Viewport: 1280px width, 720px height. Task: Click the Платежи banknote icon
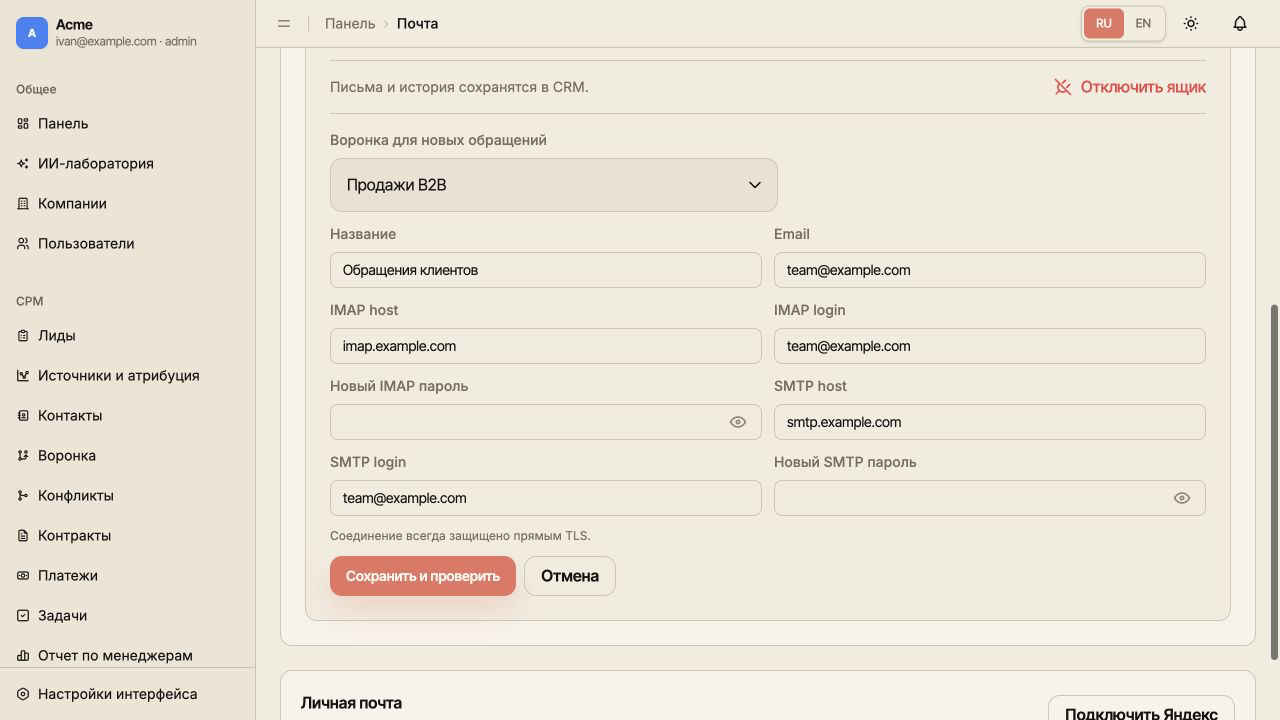click(23, 575)
